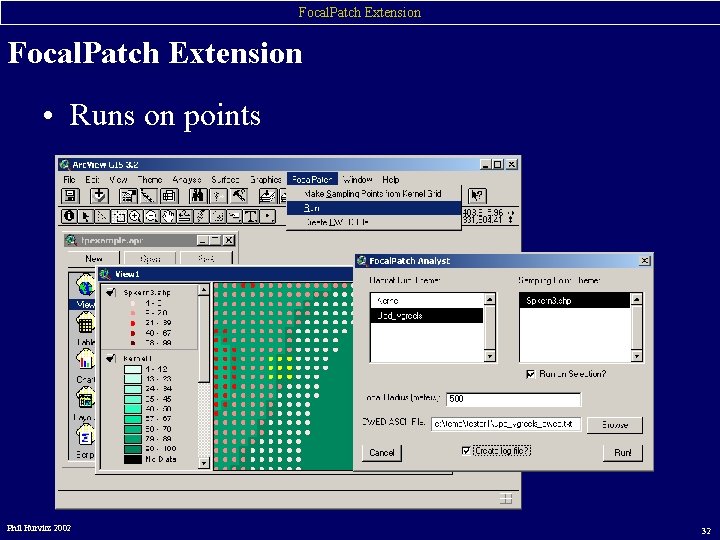
Task: Select the highlighted kernel grid theme entry
Action: pos(427,315)
